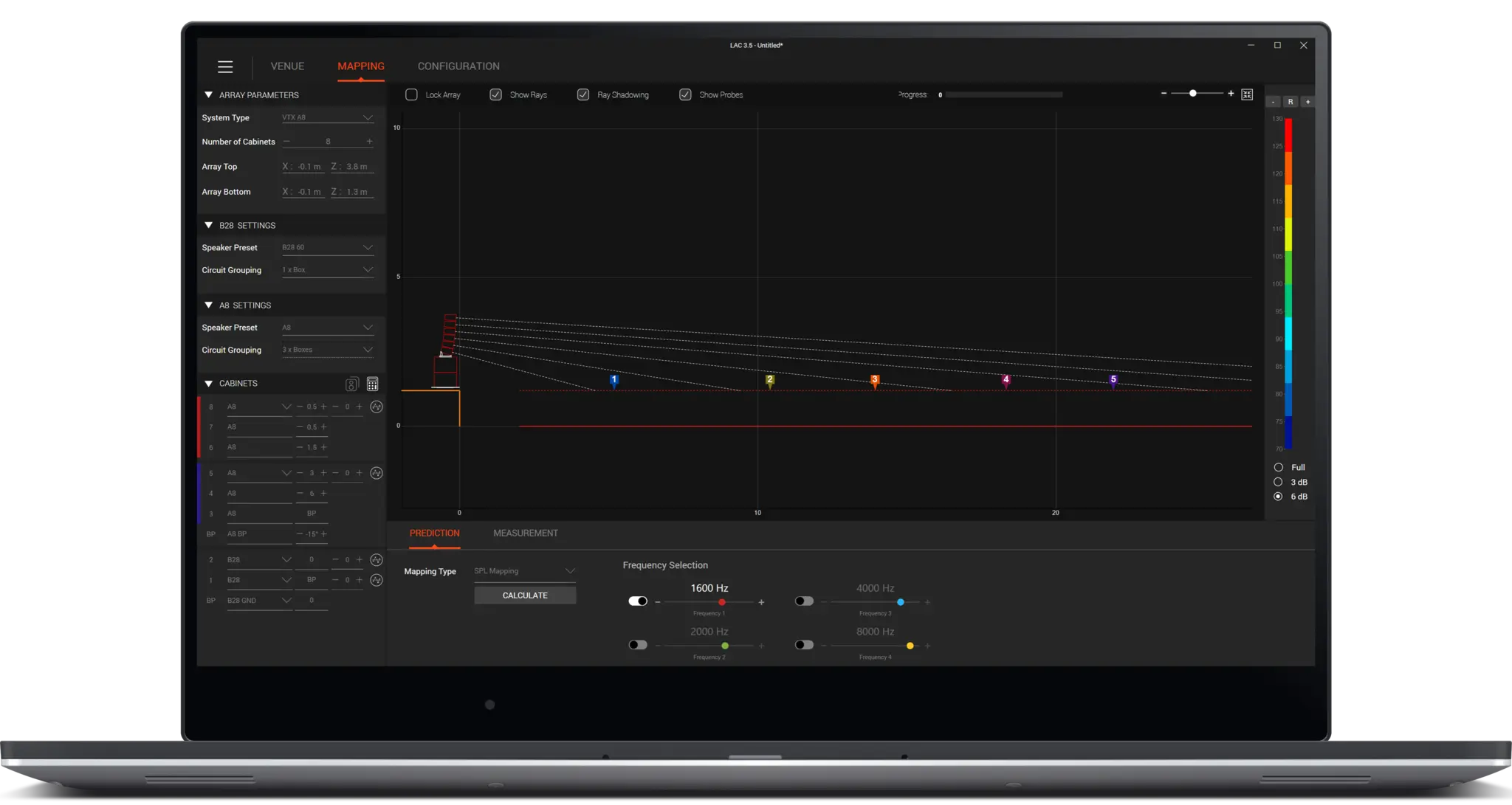1512x805 pixels.
Task: Uncheck the Ray Shadowing option
Action: tap(583, 94)
